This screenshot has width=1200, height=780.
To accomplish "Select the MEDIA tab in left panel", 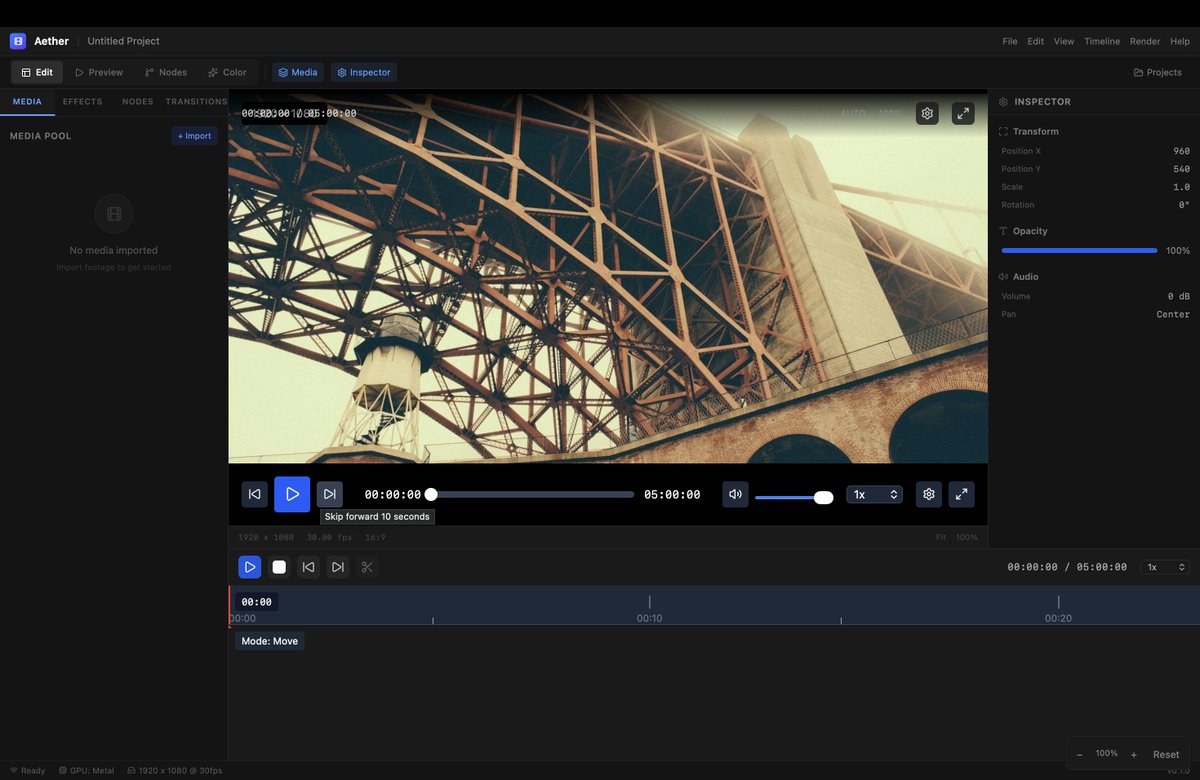I will (27, 102).
